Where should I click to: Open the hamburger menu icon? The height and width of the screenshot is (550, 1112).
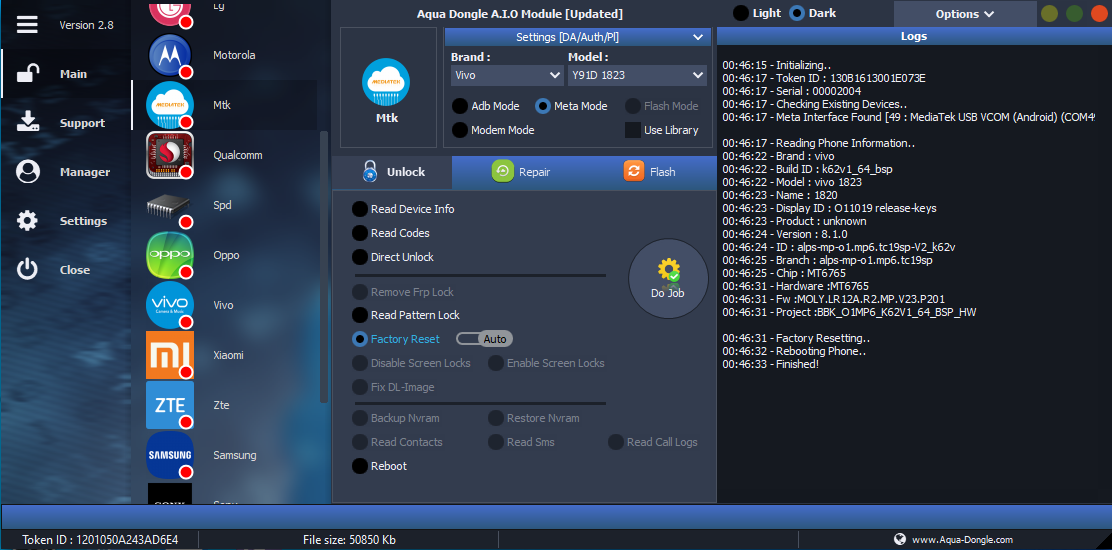pyautogui.click(x=27, y=25)
